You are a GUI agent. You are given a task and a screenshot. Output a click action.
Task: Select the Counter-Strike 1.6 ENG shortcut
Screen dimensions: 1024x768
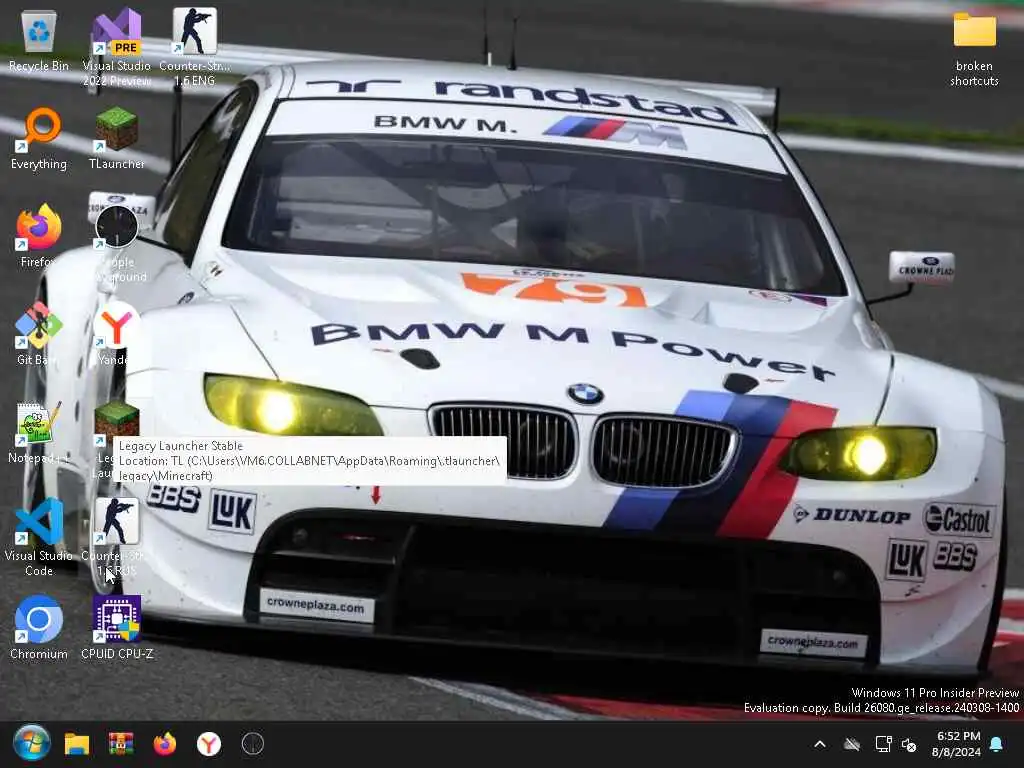point(195,47)
